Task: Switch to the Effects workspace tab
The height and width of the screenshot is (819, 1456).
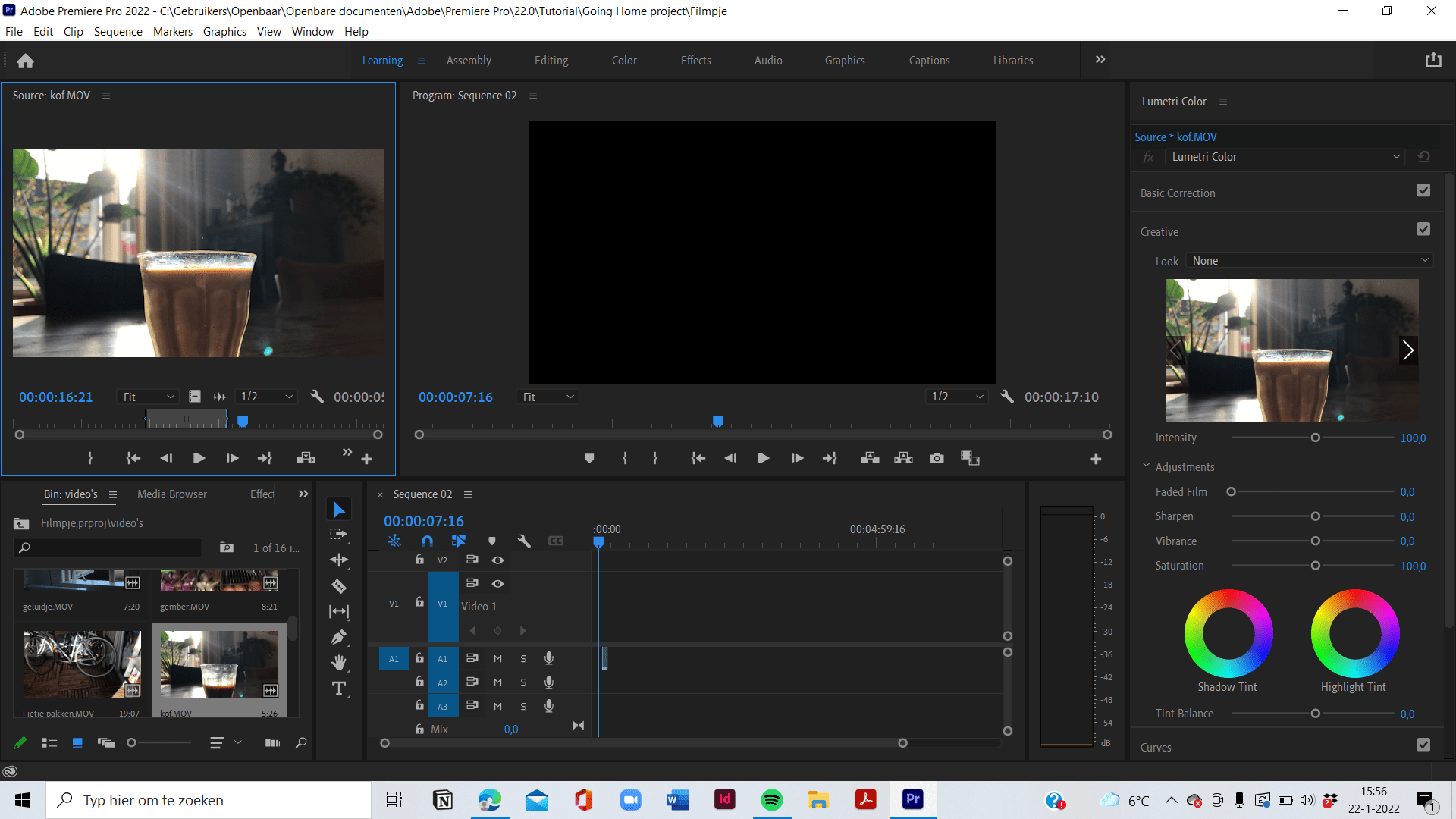Action: click(x=695, y=60)
